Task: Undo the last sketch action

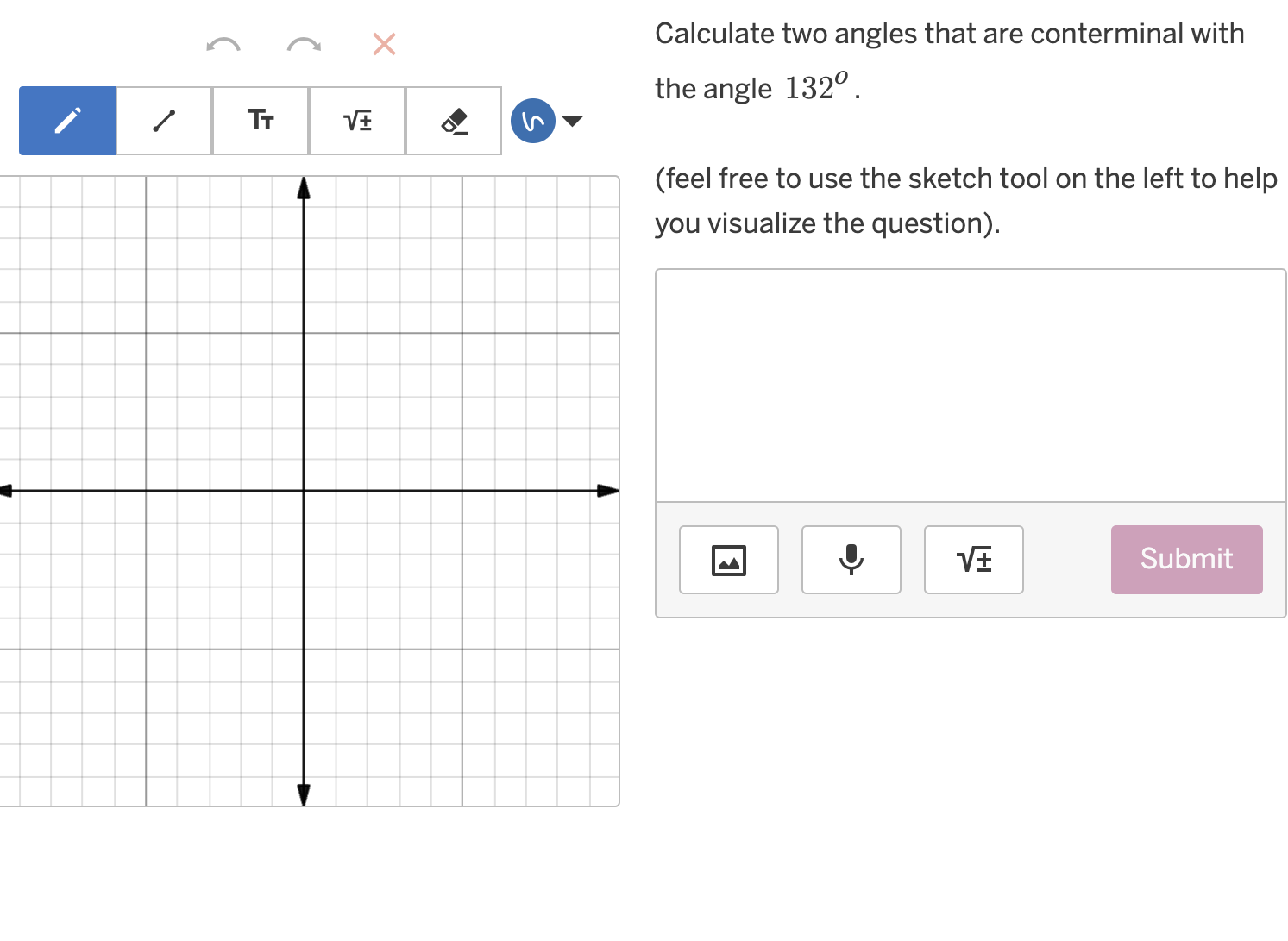Action: (223, 45)
